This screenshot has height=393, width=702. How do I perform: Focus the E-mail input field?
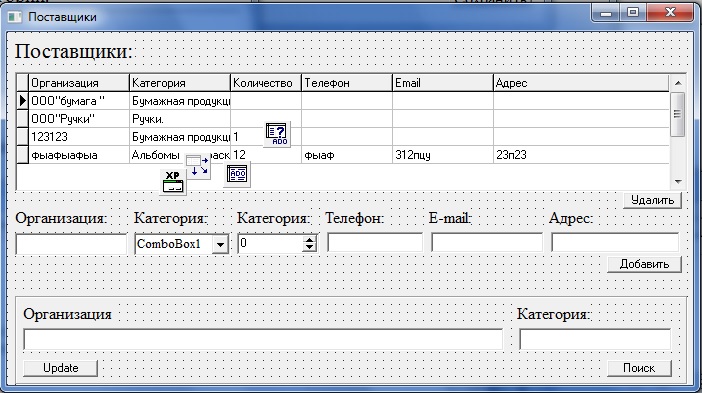point(487,243)
